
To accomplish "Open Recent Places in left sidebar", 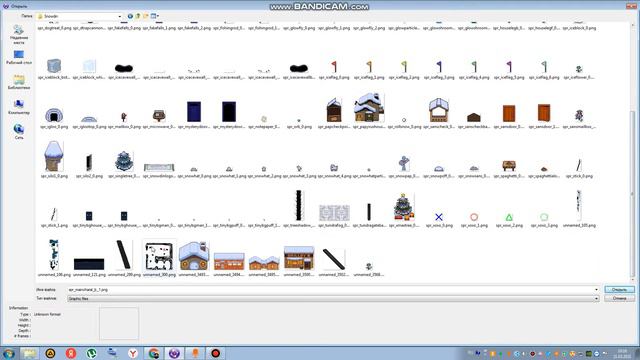I will point(19,34).
